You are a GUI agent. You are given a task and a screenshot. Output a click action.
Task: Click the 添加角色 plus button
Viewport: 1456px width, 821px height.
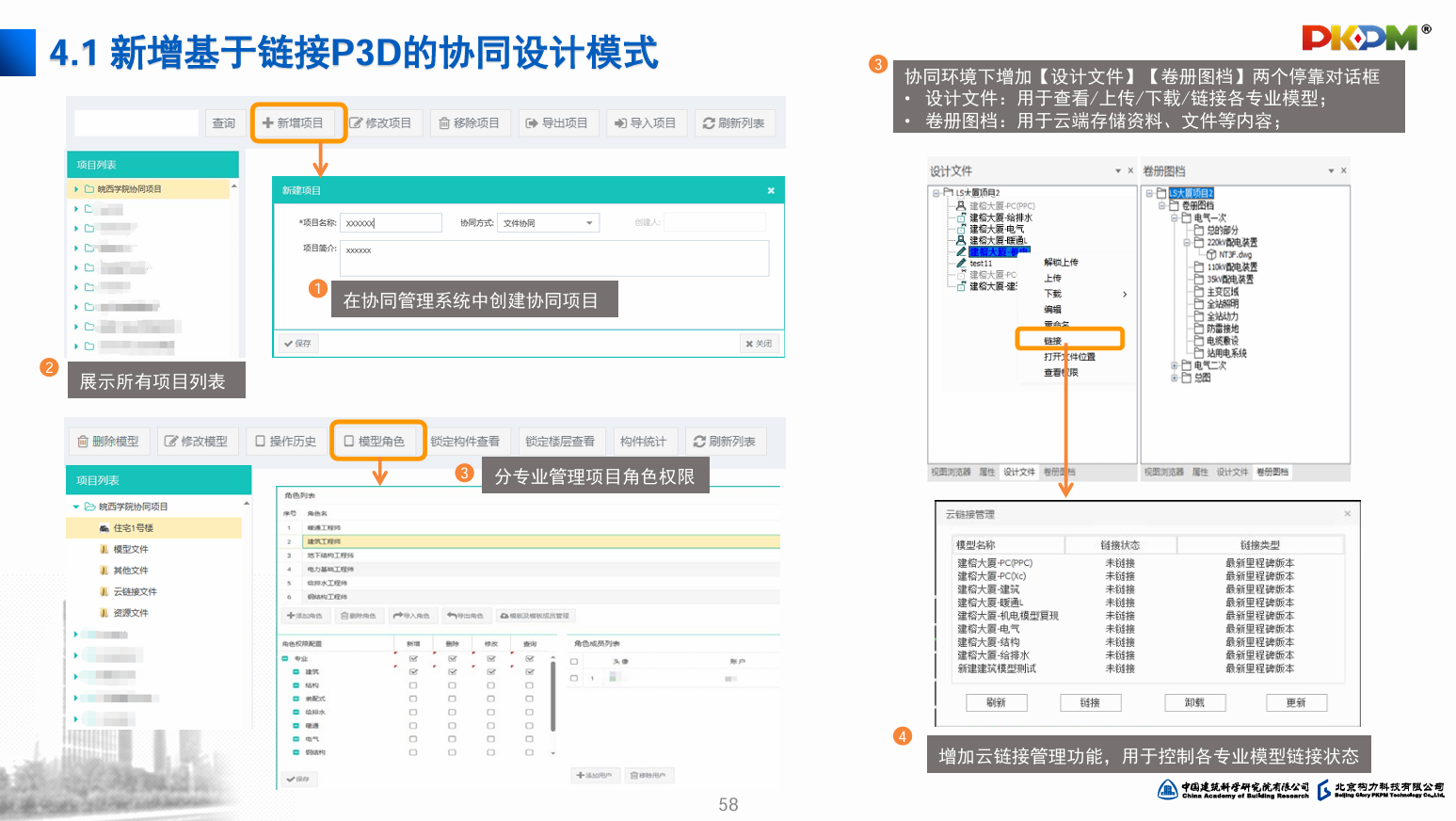pyautogui.click(x=304, y=616)
